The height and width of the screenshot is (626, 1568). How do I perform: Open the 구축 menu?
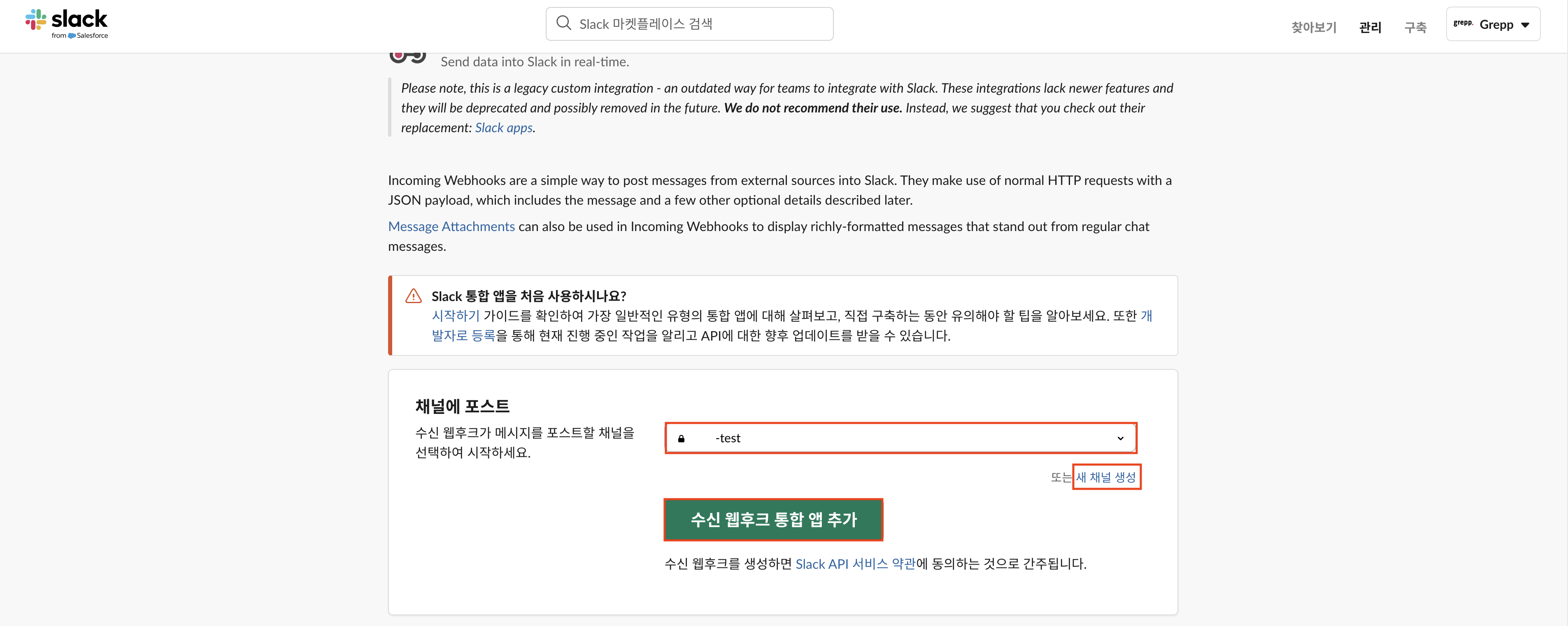[x=1414, y=27]
